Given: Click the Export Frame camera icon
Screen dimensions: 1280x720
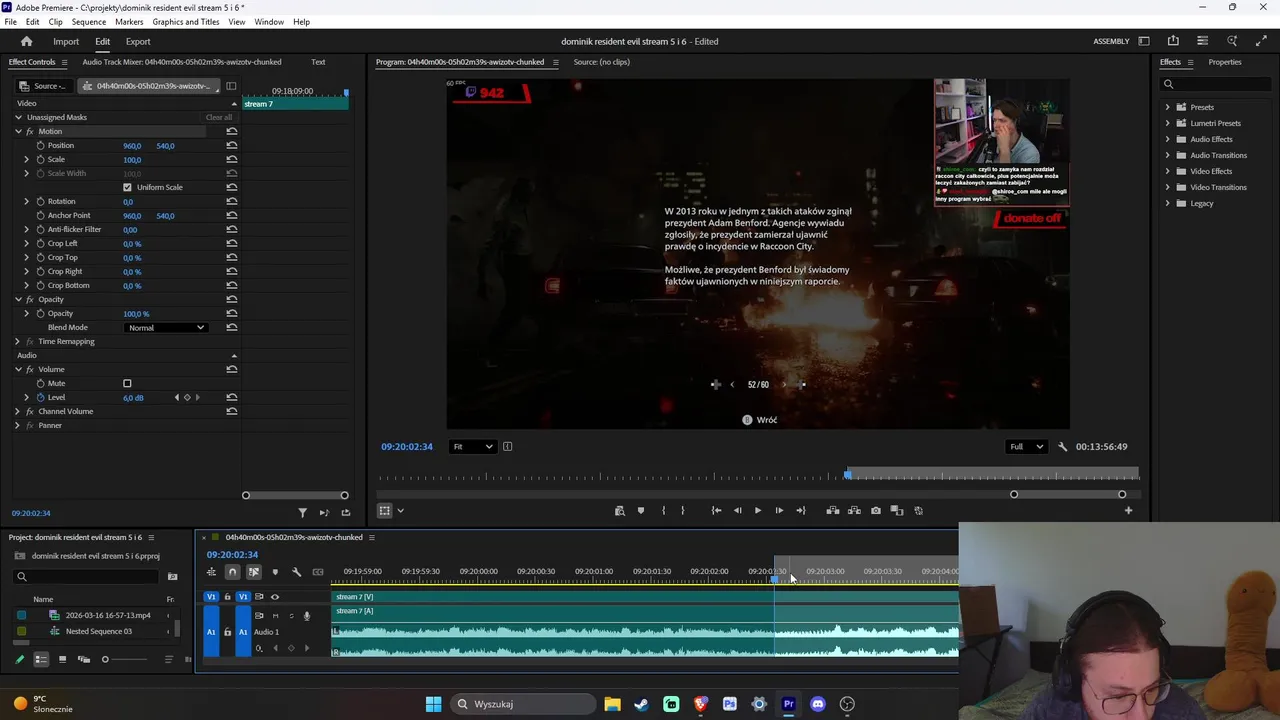Looking at the screenshot, I should (x=876, y=511).
